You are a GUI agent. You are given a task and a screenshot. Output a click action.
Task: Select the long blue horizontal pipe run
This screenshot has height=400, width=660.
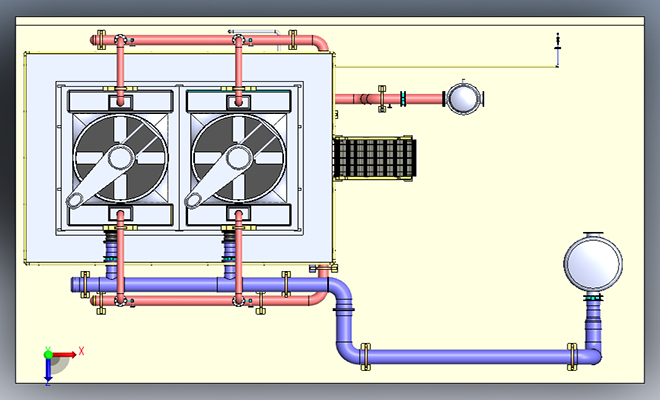[469, 357]
